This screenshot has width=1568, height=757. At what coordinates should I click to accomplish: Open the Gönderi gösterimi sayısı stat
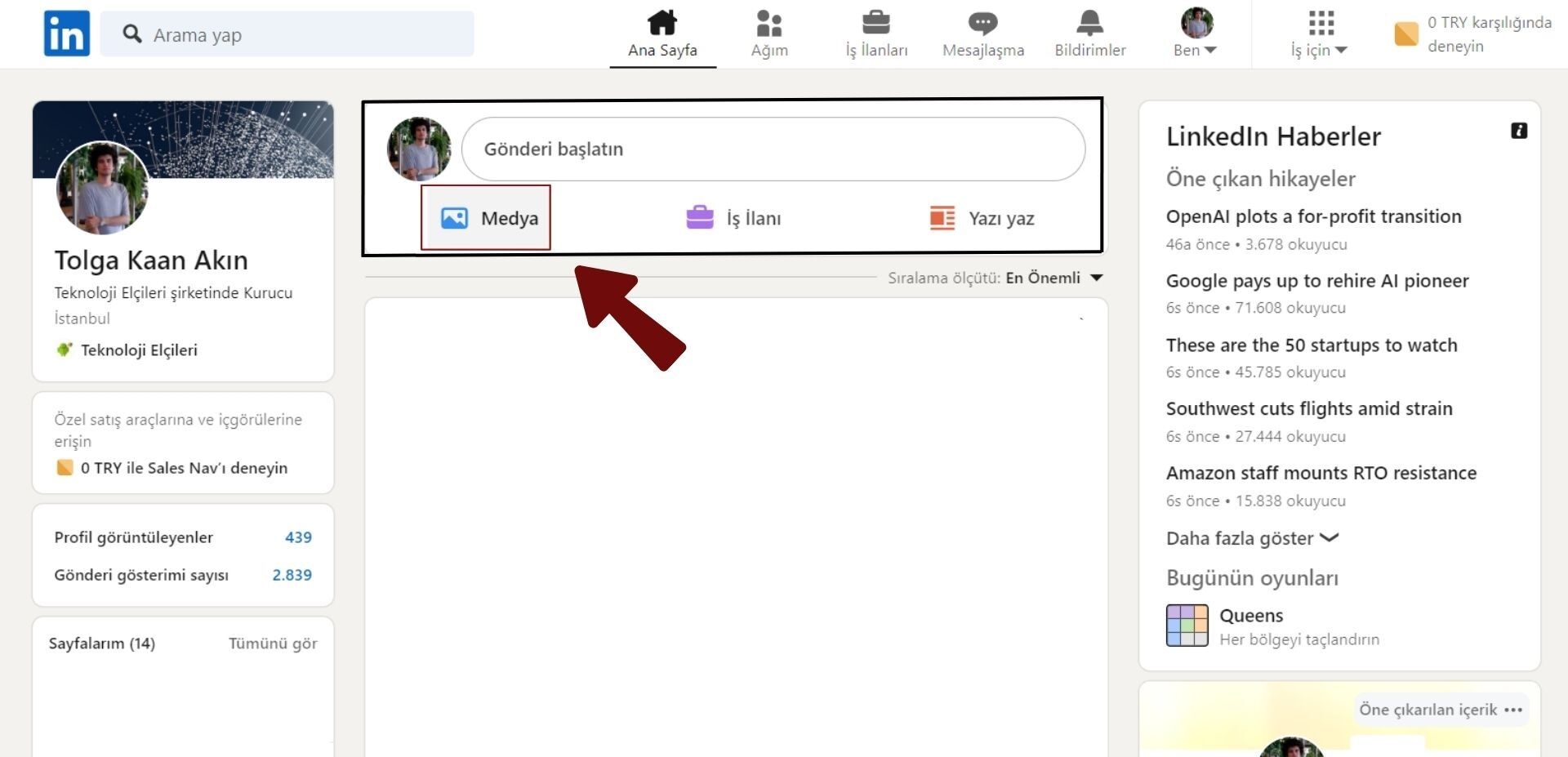point(183,575)
